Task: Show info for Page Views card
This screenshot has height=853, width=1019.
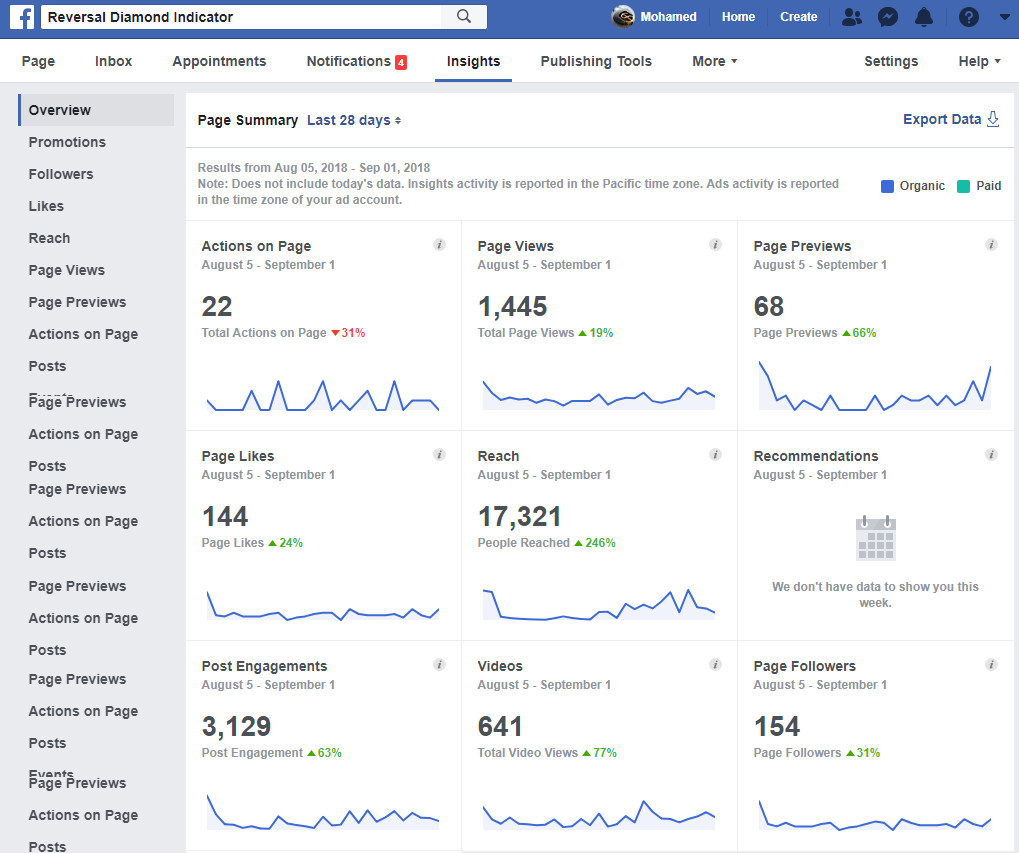Action: pos(716,245)
